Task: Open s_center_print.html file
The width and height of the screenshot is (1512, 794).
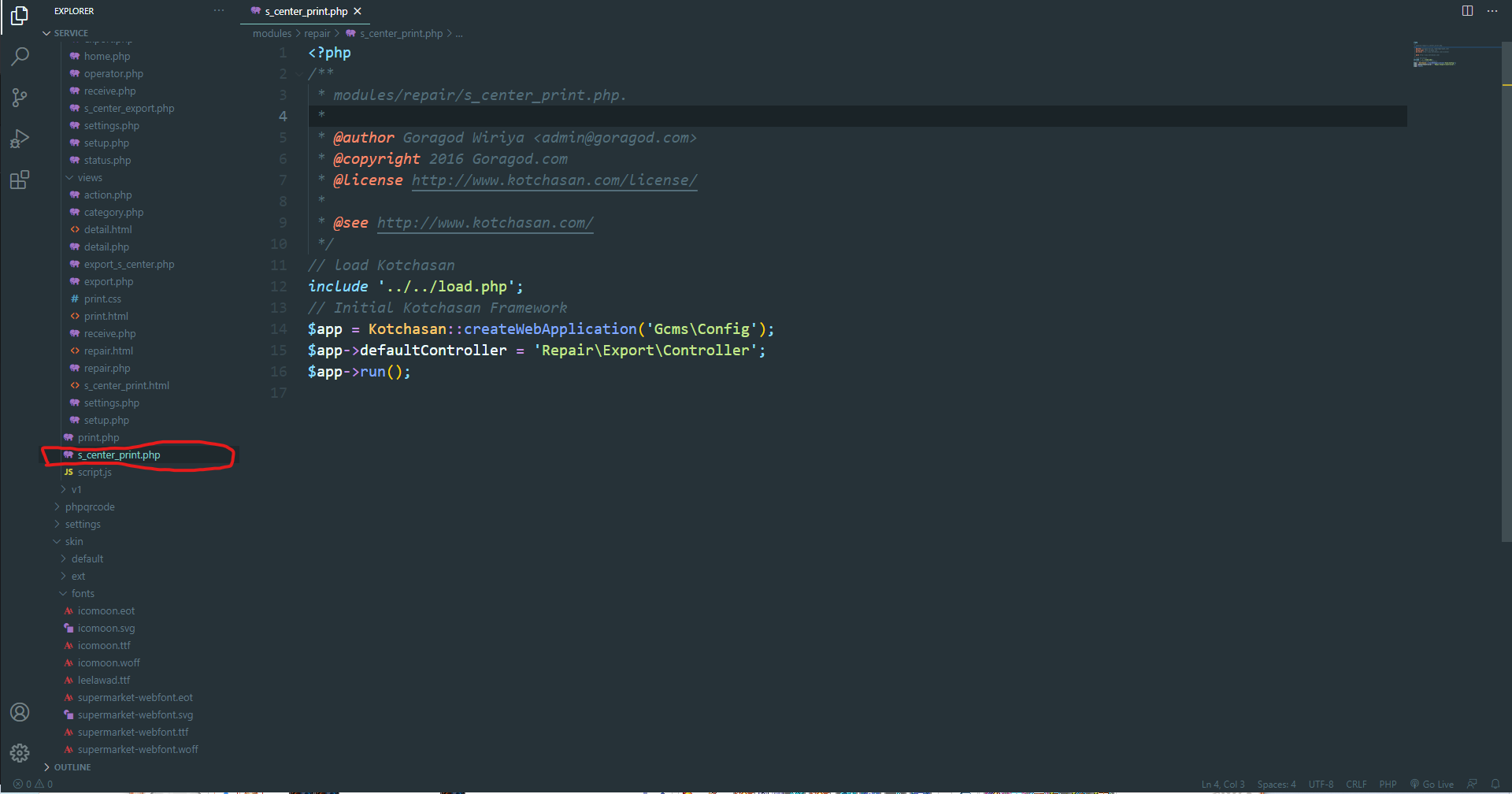Action: click(x=127, y=386)
